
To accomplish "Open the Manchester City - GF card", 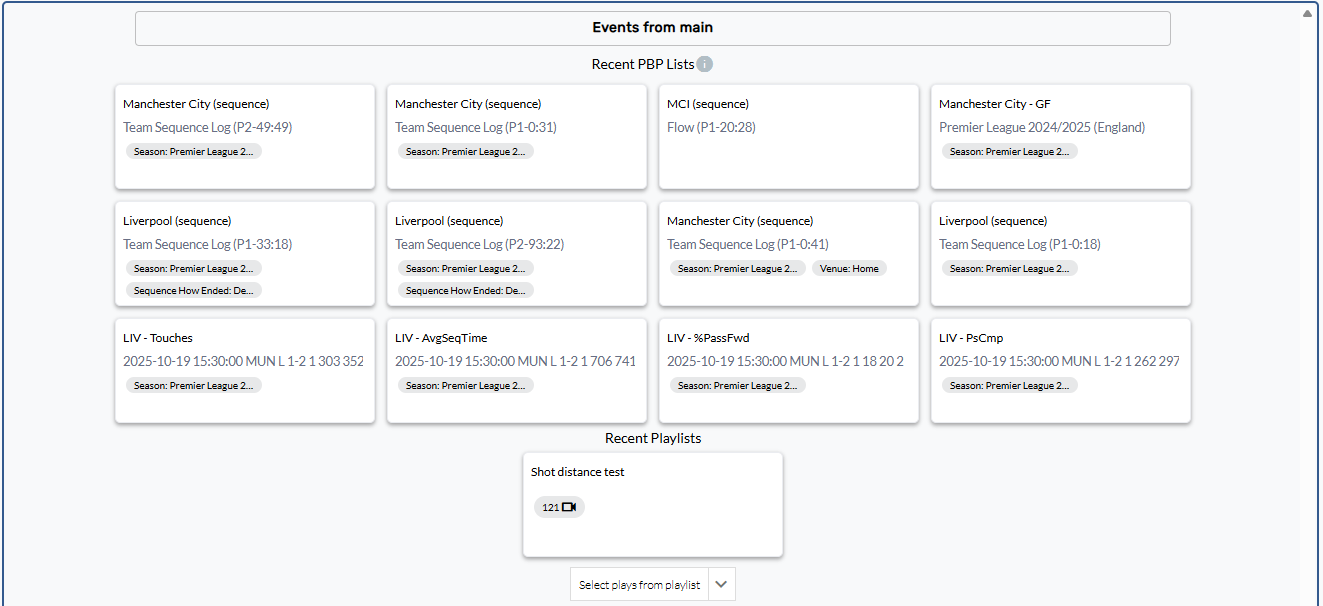I will (x=1061, y=136).
